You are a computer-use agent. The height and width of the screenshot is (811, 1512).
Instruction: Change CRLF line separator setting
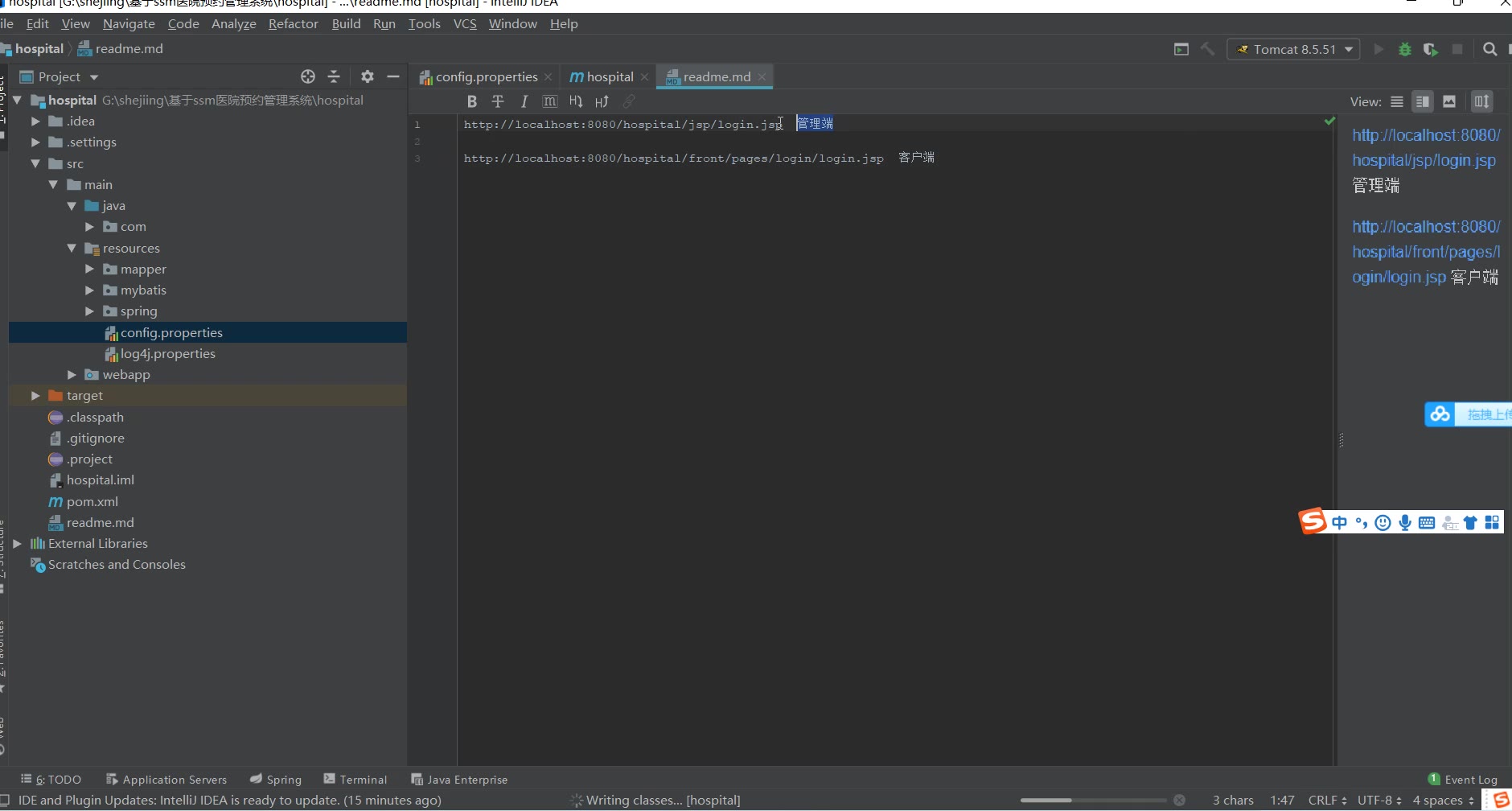coord(1327,801)
